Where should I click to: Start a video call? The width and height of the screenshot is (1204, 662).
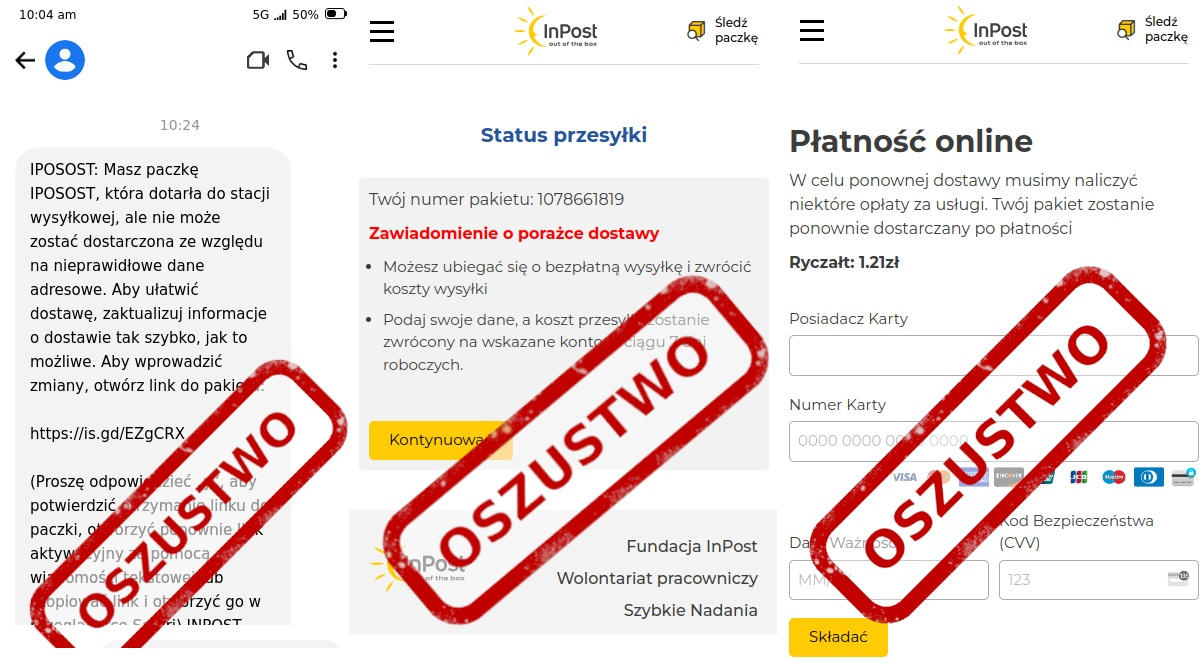(258, 61)
